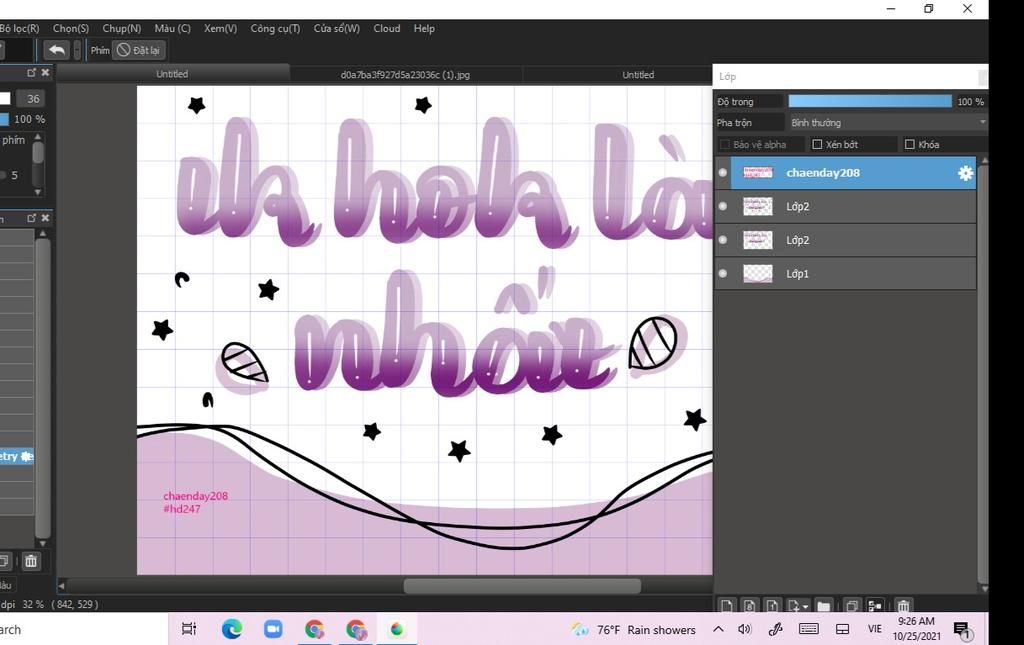Viewport: 1024px width, 645px height.
Task: Click the layer panel vertical scrollbar
Action: click(984, 375)
